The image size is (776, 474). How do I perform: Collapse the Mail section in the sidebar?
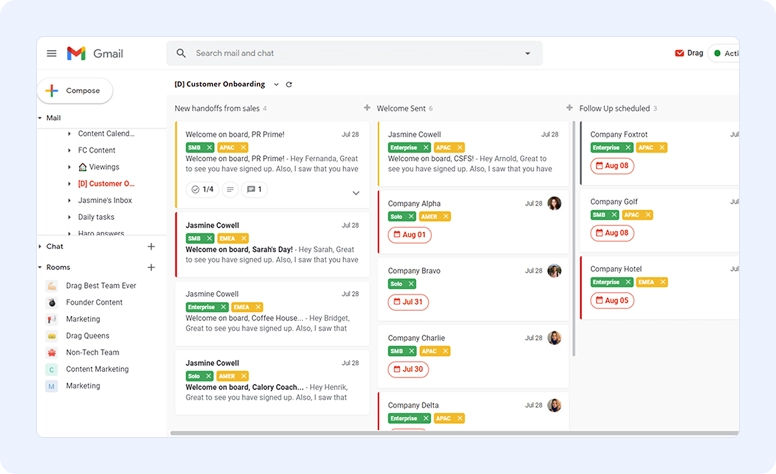pos(41,118)
